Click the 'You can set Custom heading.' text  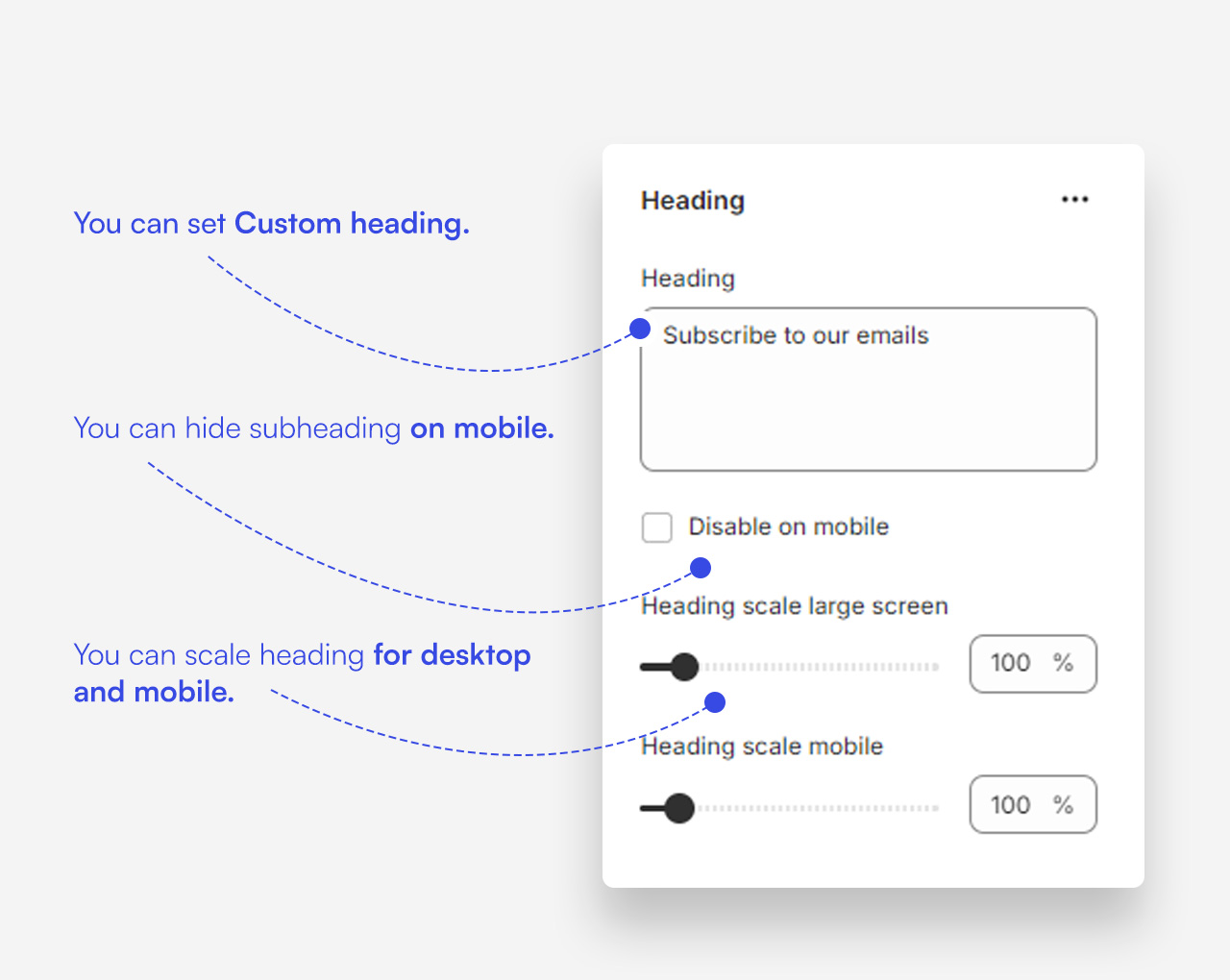[271, 224]
